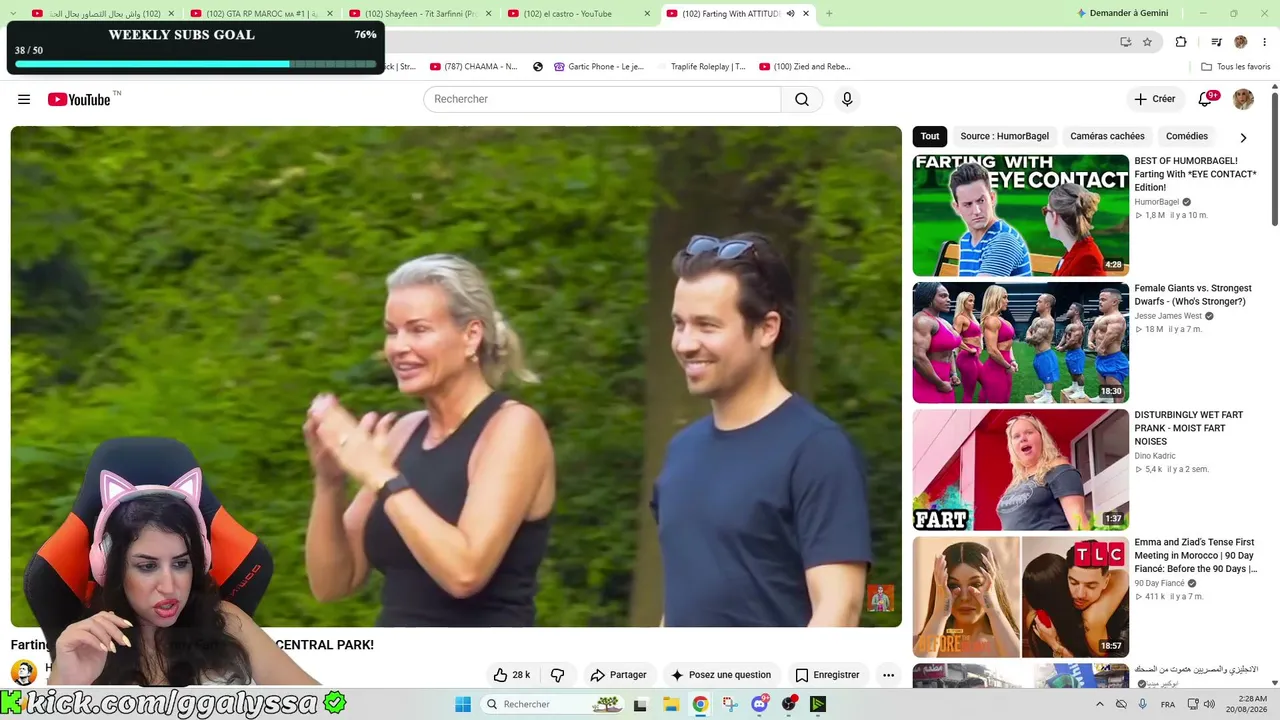
Task: Dislike the video with thumbs down
Action: click(x=558, y=675)
